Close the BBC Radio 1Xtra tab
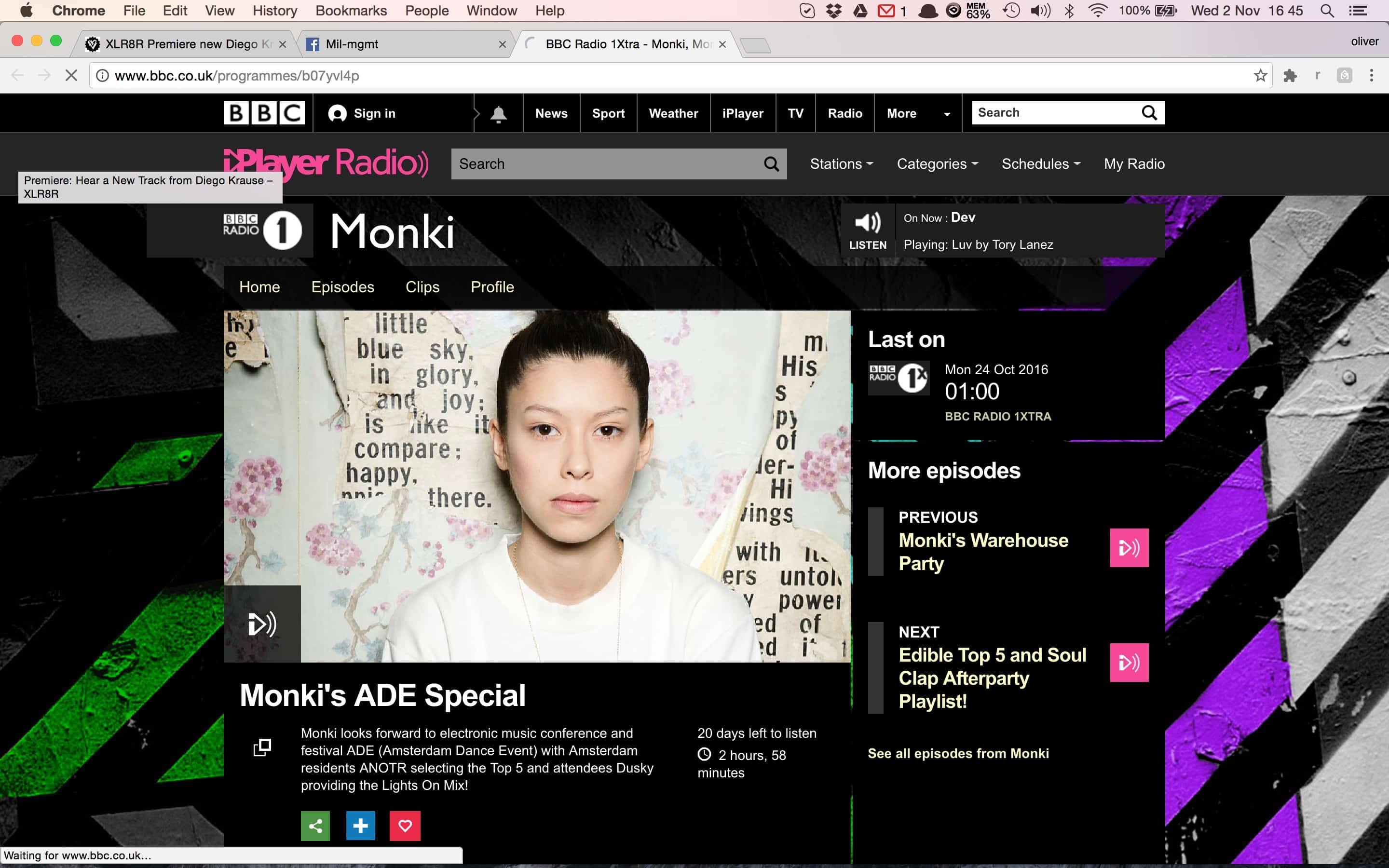This screenshot has height=868, width=1389. pyautogui.click(x=722, y=44)
